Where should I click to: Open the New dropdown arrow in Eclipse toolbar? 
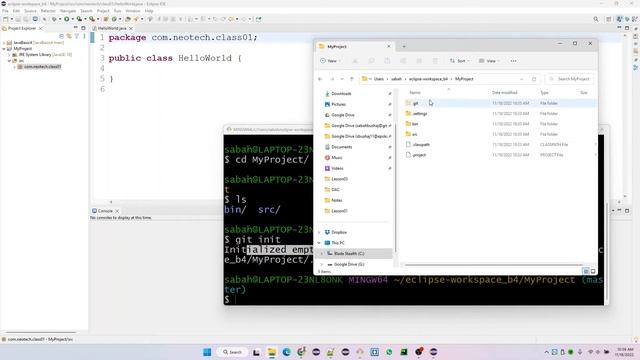(11, 19)
